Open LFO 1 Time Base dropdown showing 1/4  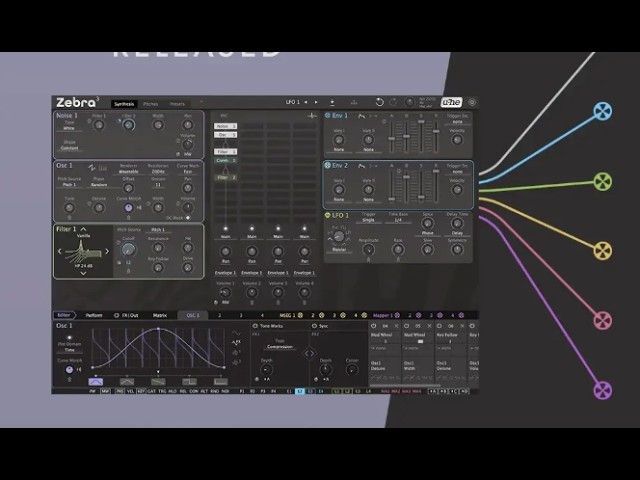click(398, 220)
